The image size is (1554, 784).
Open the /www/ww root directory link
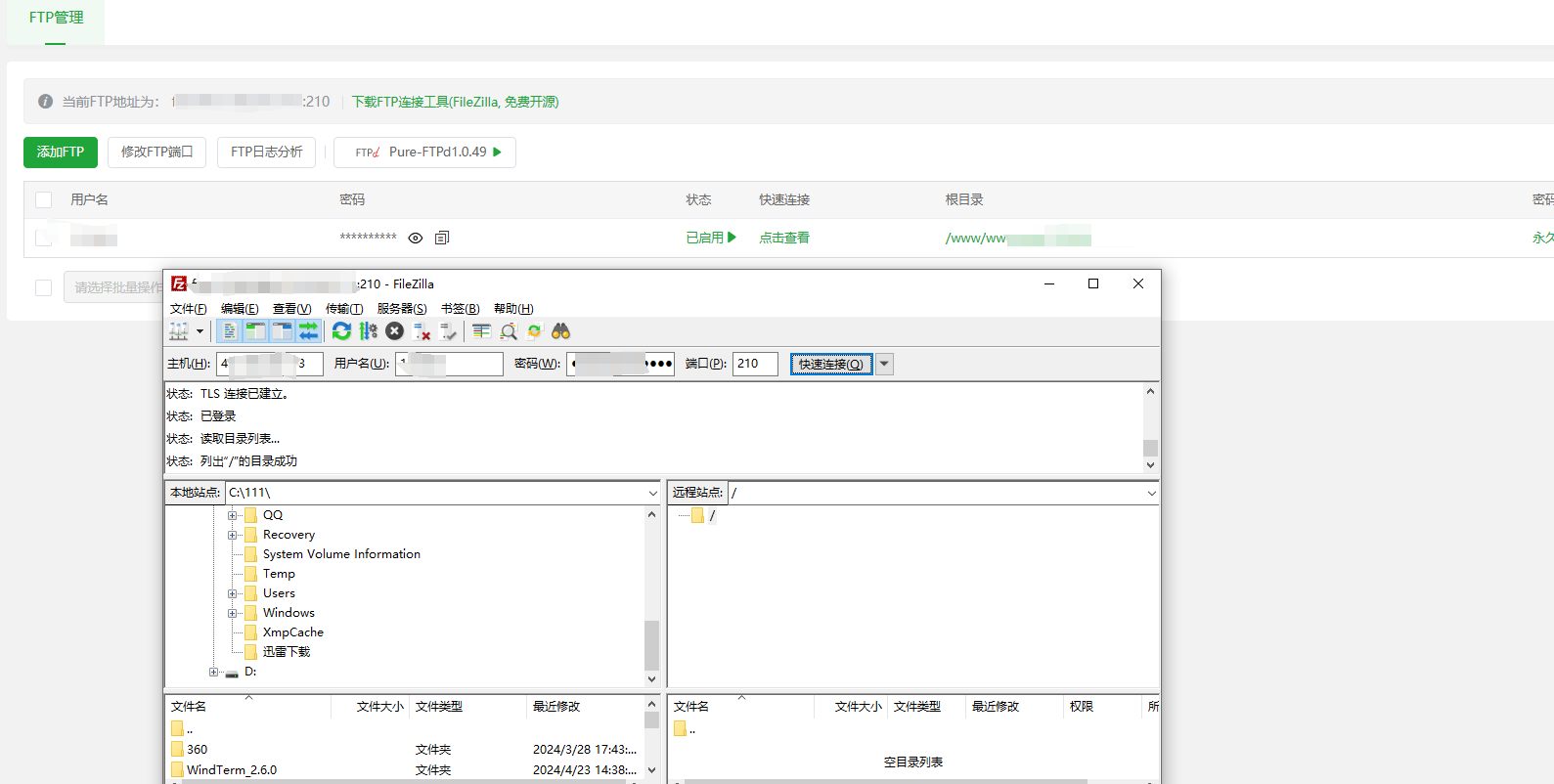pos(1018,238)
